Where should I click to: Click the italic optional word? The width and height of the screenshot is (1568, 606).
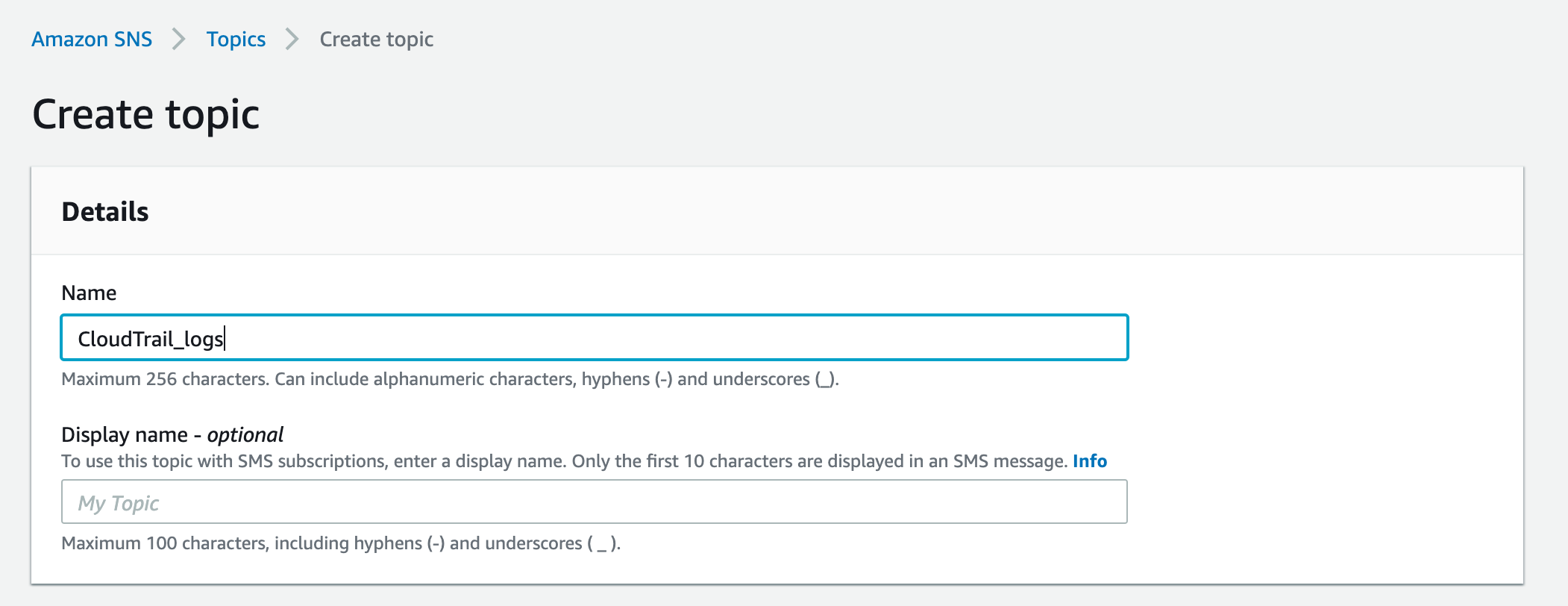pyautogui.click(x=245, y=434)
